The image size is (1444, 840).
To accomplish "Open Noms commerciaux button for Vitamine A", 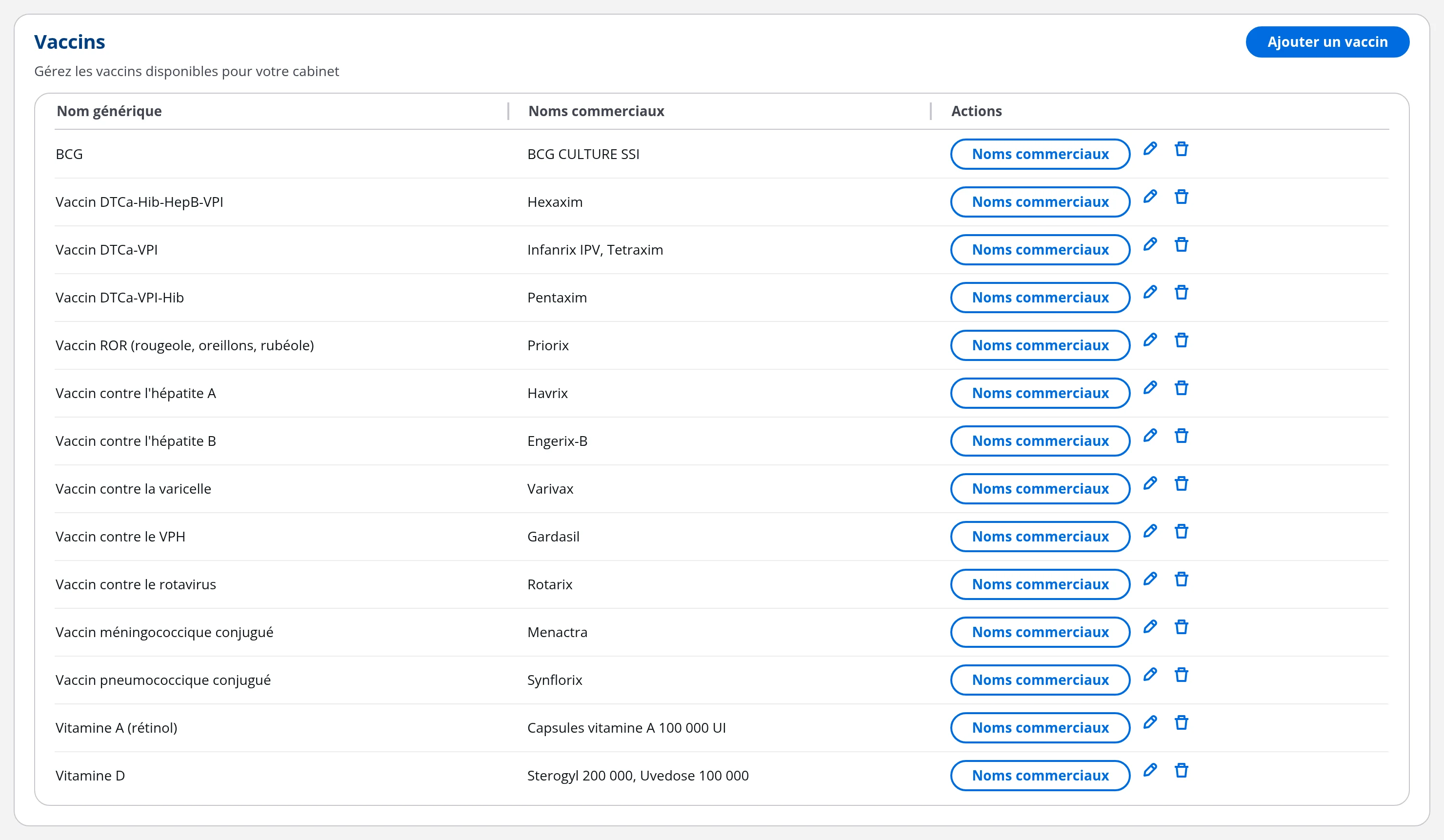I will click(x=1040, y=728).
